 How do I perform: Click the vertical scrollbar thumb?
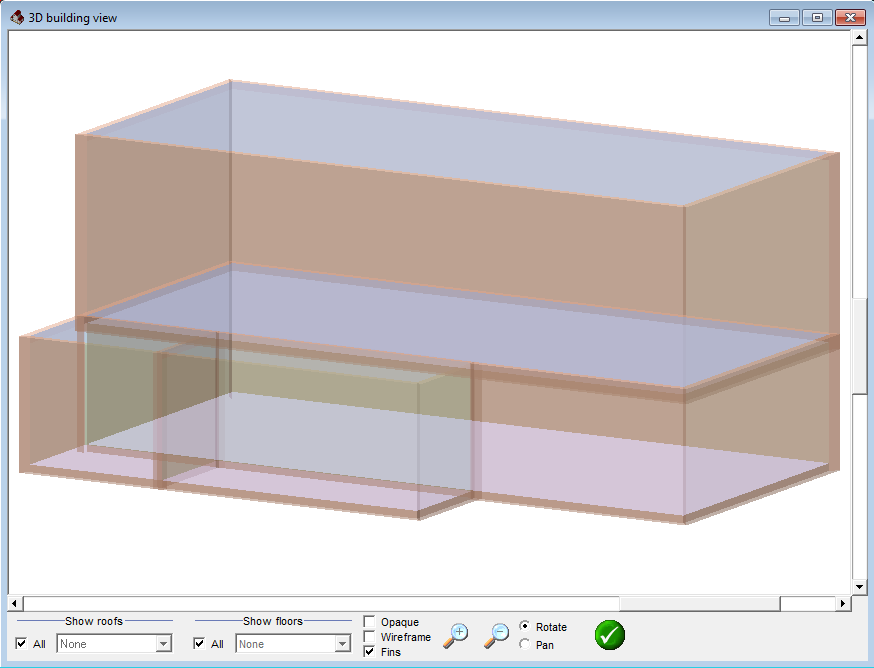pos(859,346)
